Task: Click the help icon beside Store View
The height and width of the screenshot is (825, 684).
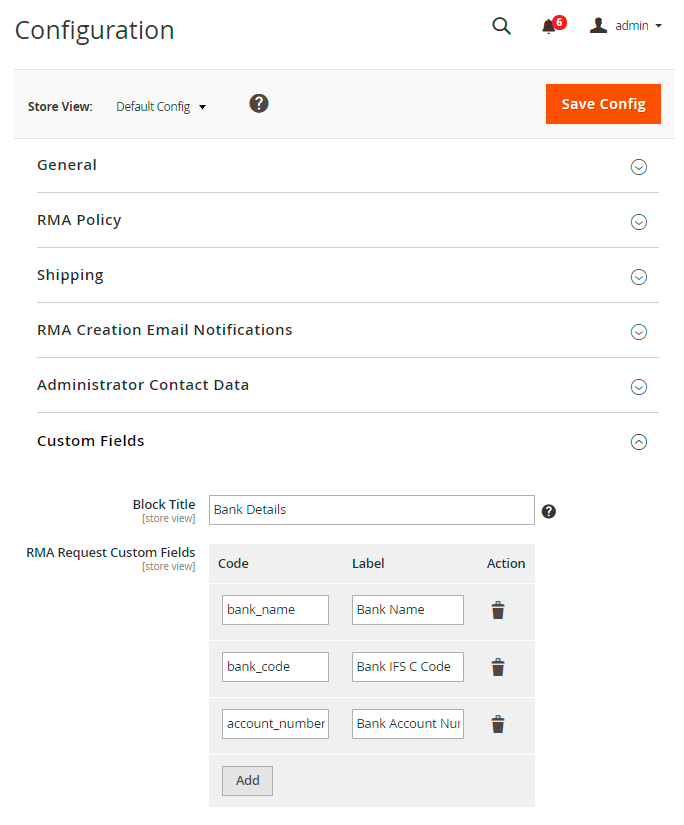Action: pyautogui.click(x=259, y=103)
